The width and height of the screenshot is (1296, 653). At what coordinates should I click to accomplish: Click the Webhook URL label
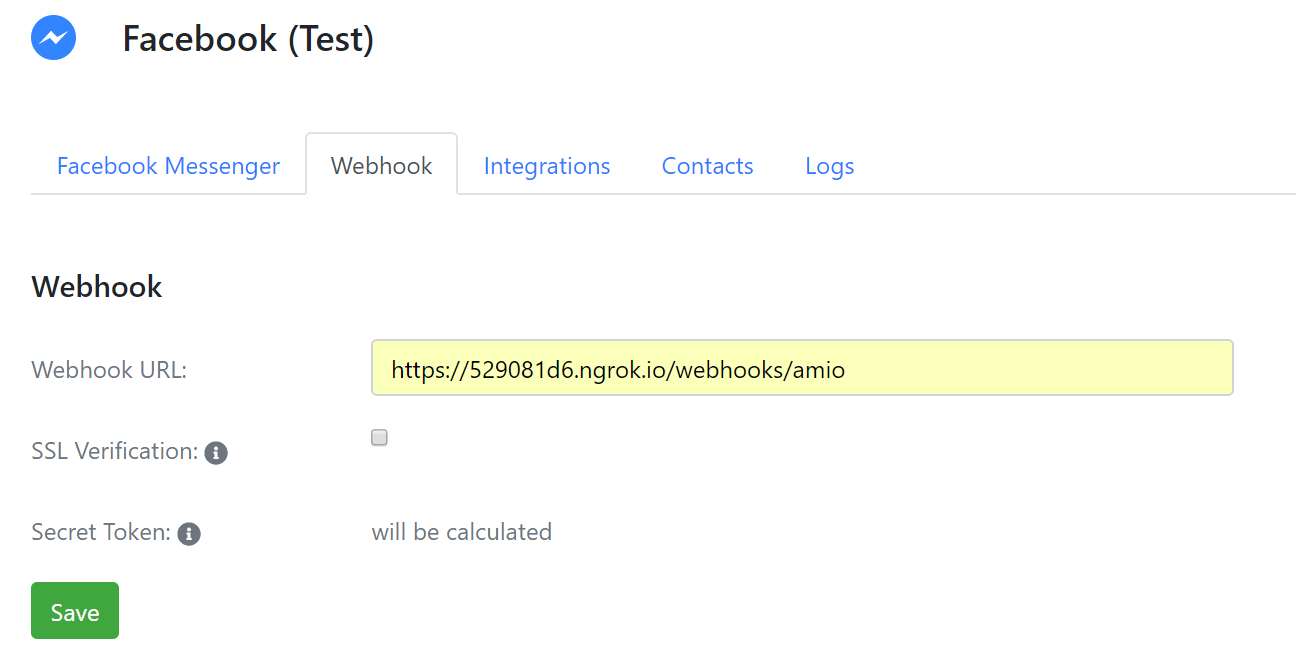click(x=110, y=370)
